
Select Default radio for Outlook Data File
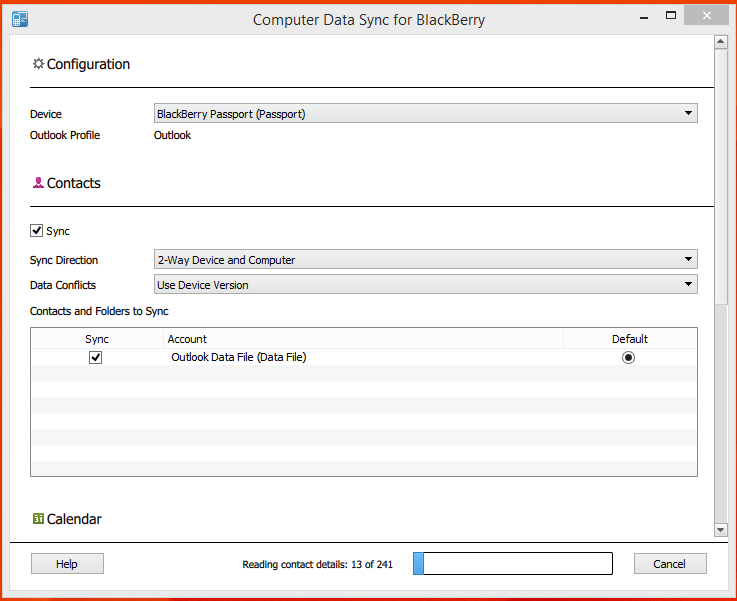point(628,357)
